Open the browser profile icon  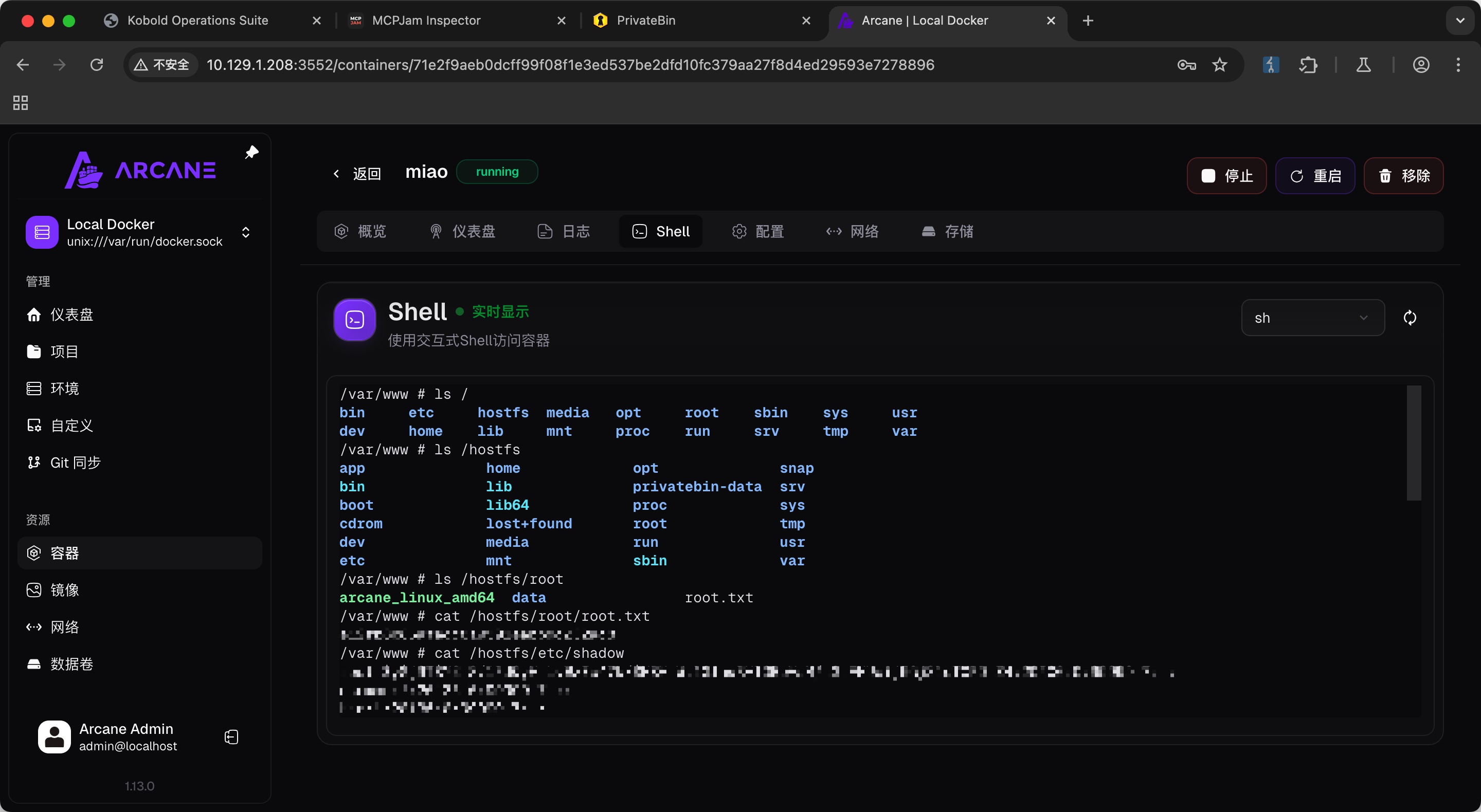pyautogui.click(x=1421, y=65)
